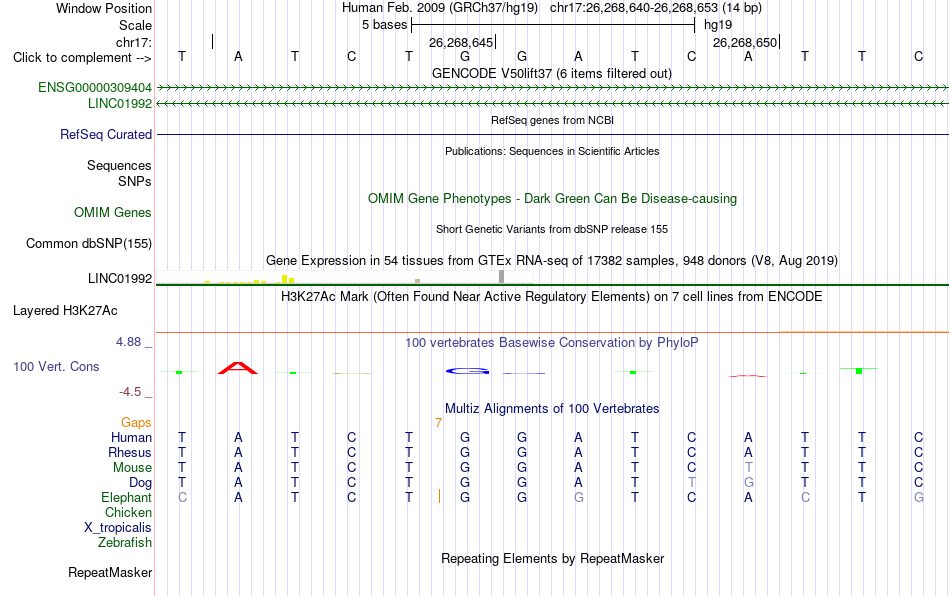Click the orange insertion bar in Elephant row
The image size is (950, 596).
[439, 497]
